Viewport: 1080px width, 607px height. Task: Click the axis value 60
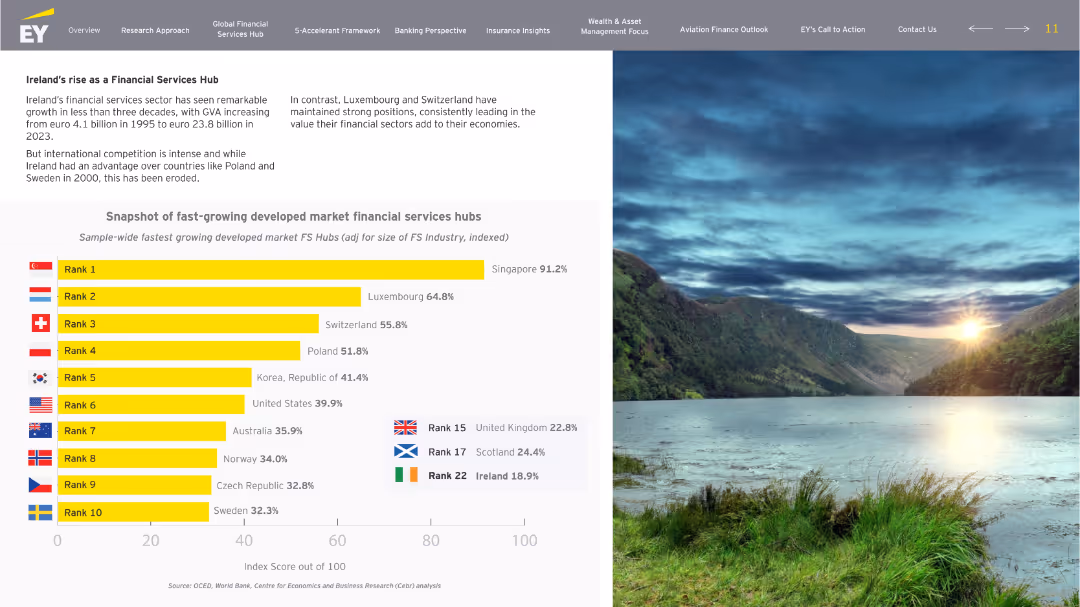(x=337, y=541)
